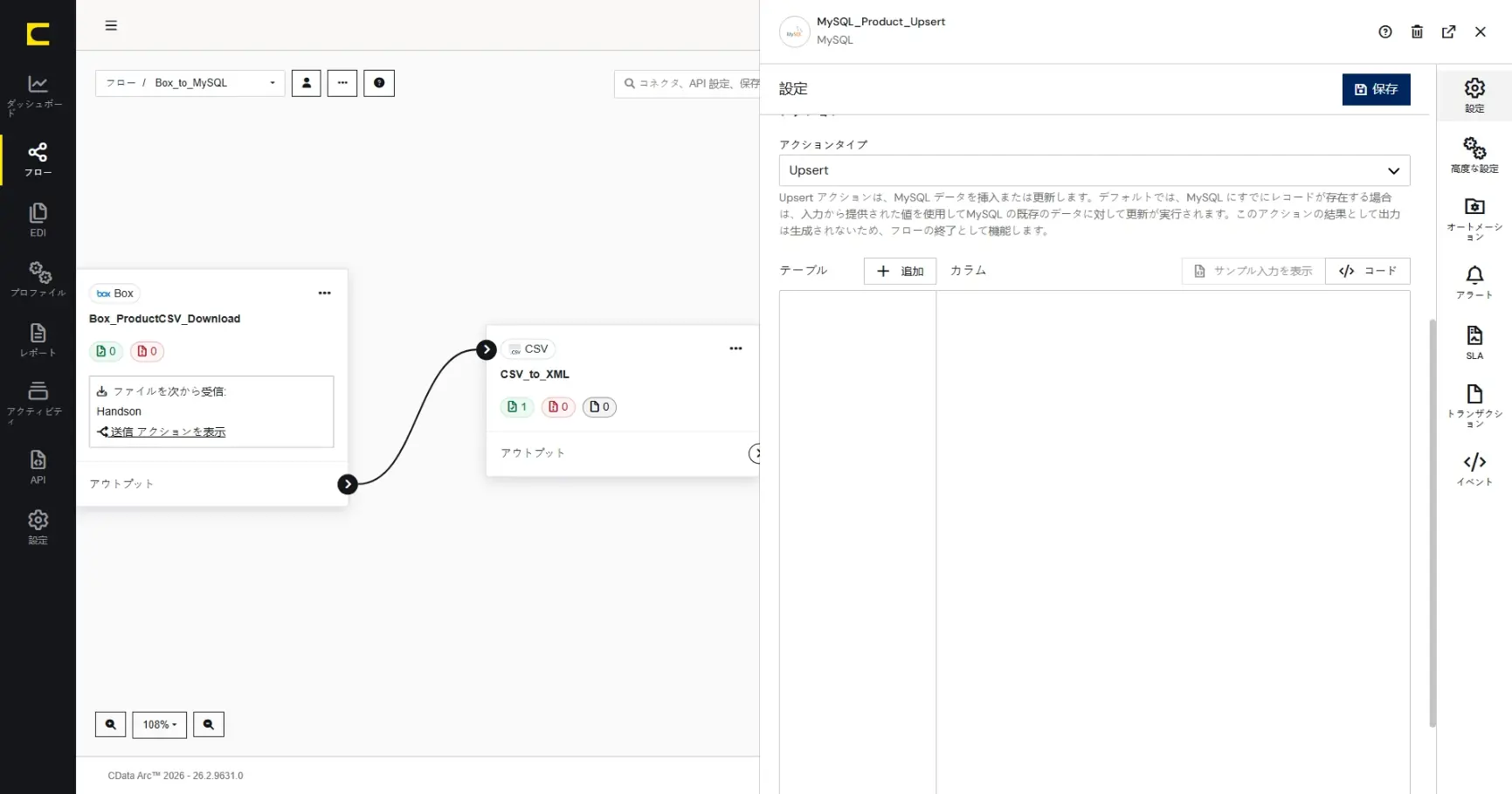The height and width of the screenshot is (794, 1512).
Task: Click Show Sample Input (サンプル入力を表示) button
Action: click(x=1253, y=271)
